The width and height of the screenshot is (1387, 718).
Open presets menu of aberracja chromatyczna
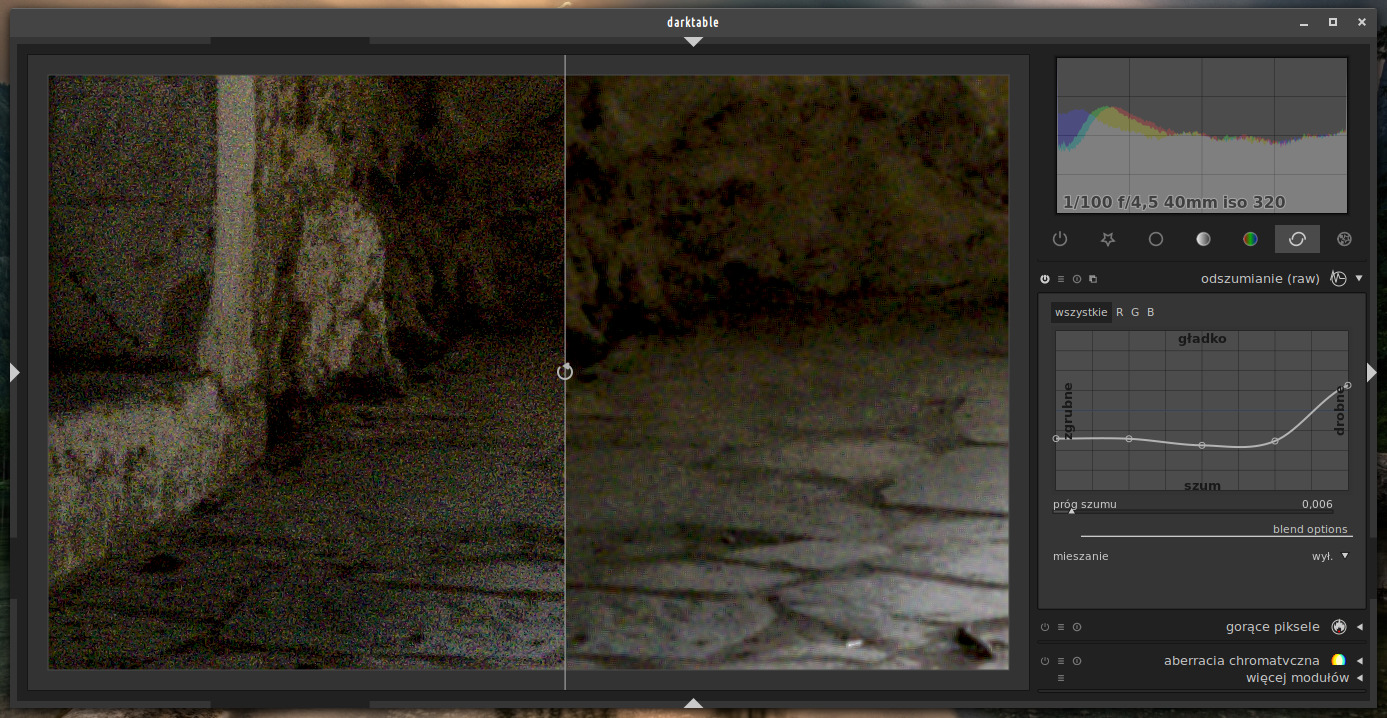pyautogui.click(x=1061, y=661)
